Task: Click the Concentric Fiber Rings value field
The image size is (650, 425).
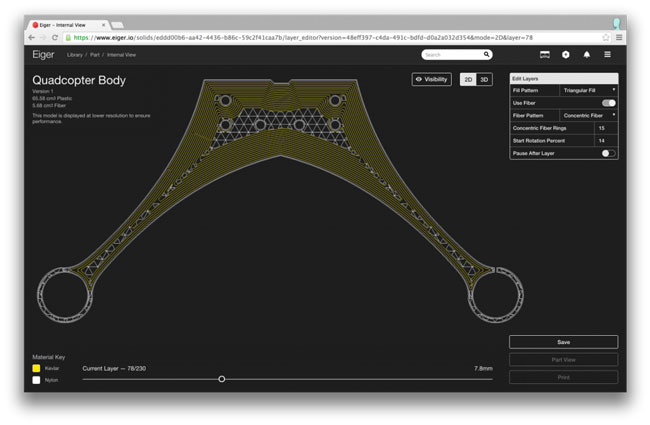Action: 606,128
